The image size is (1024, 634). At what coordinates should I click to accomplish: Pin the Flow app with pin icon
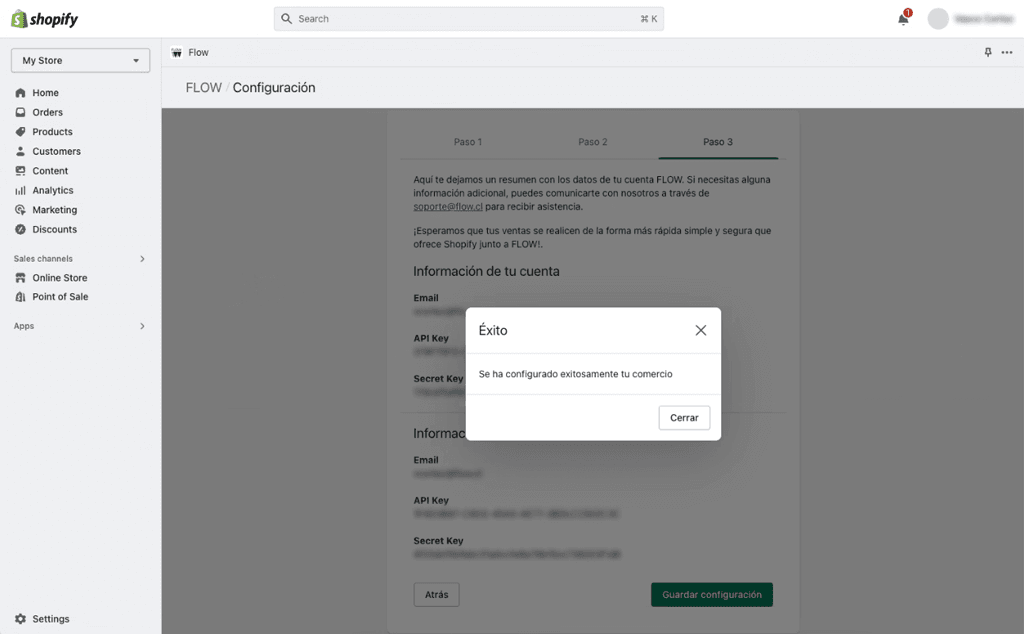pos(988,52)
